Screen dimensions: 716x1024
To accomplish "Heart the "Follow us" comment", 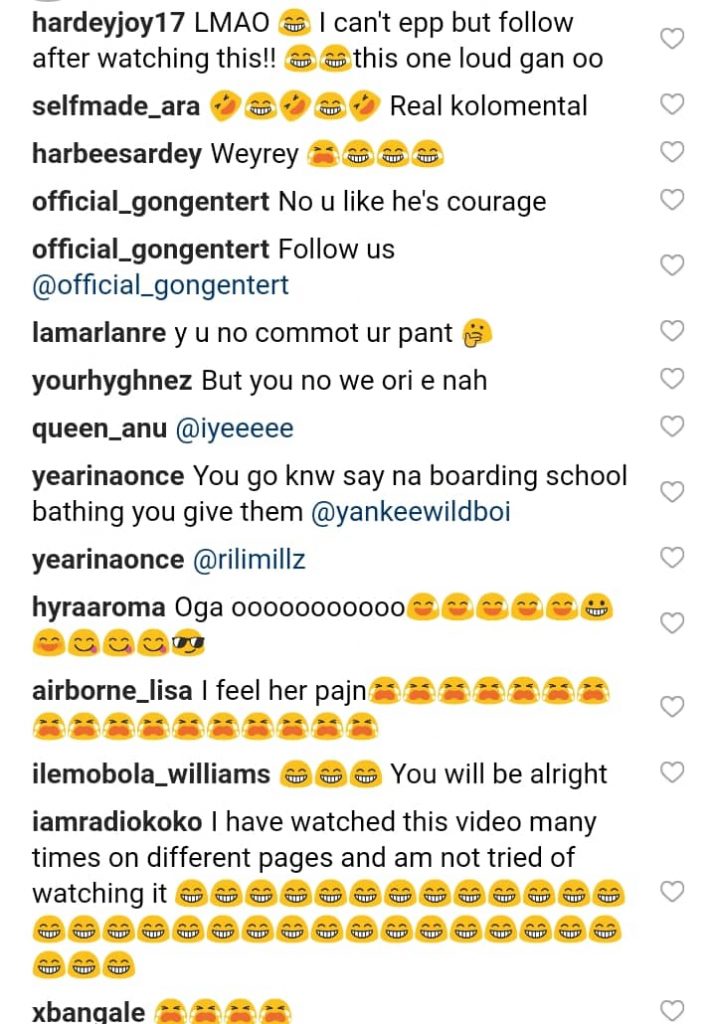I will click(x=673, y=266).
